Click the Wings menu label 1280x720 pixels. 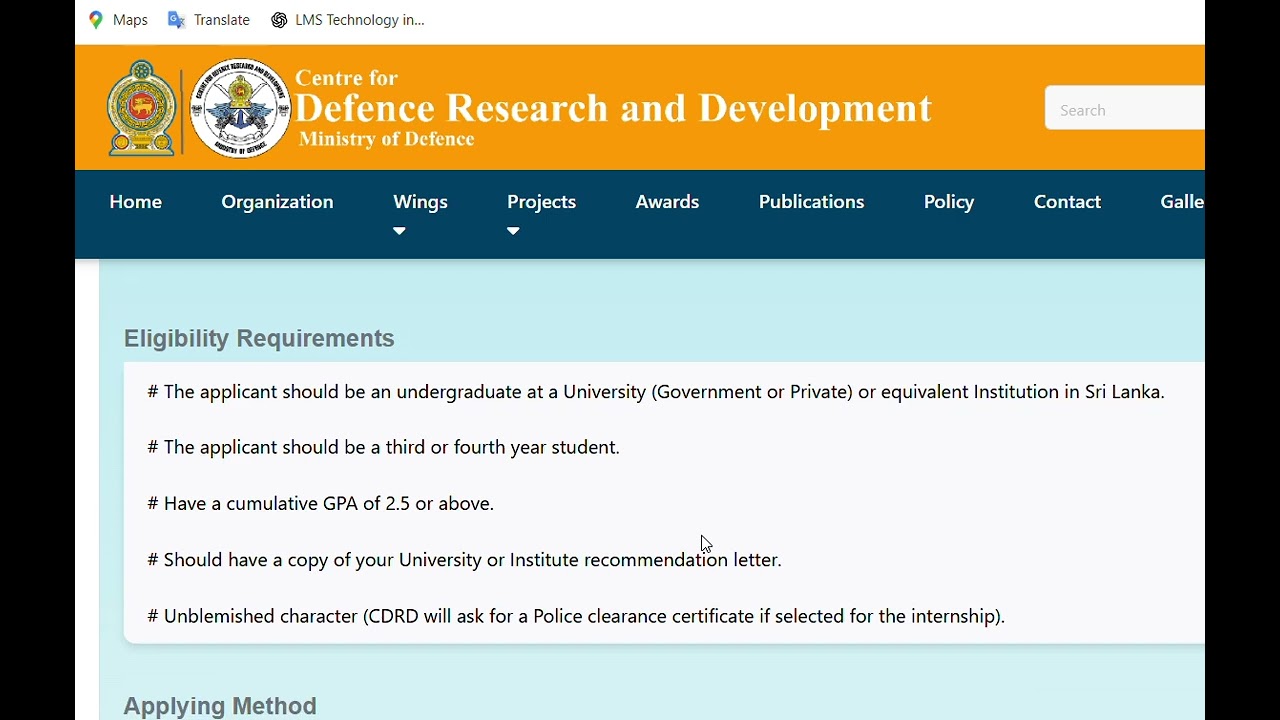click(x=420, y=202)
